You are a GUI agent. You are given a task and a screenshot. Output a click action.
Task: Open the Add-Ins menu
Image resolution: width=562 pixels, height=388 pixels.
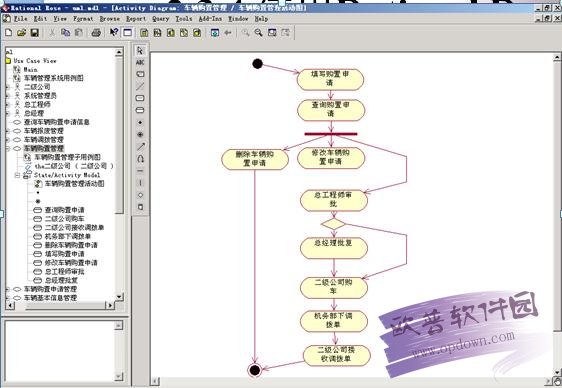click(x=210, y=19)
